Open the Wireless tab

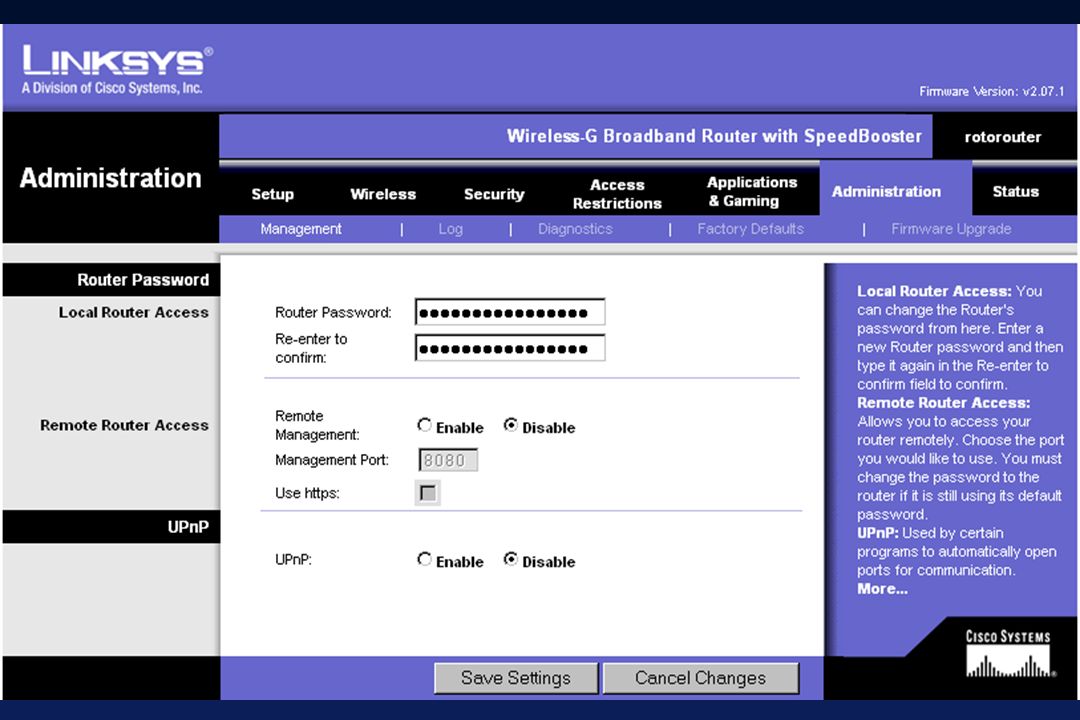[x=383, y=194]
